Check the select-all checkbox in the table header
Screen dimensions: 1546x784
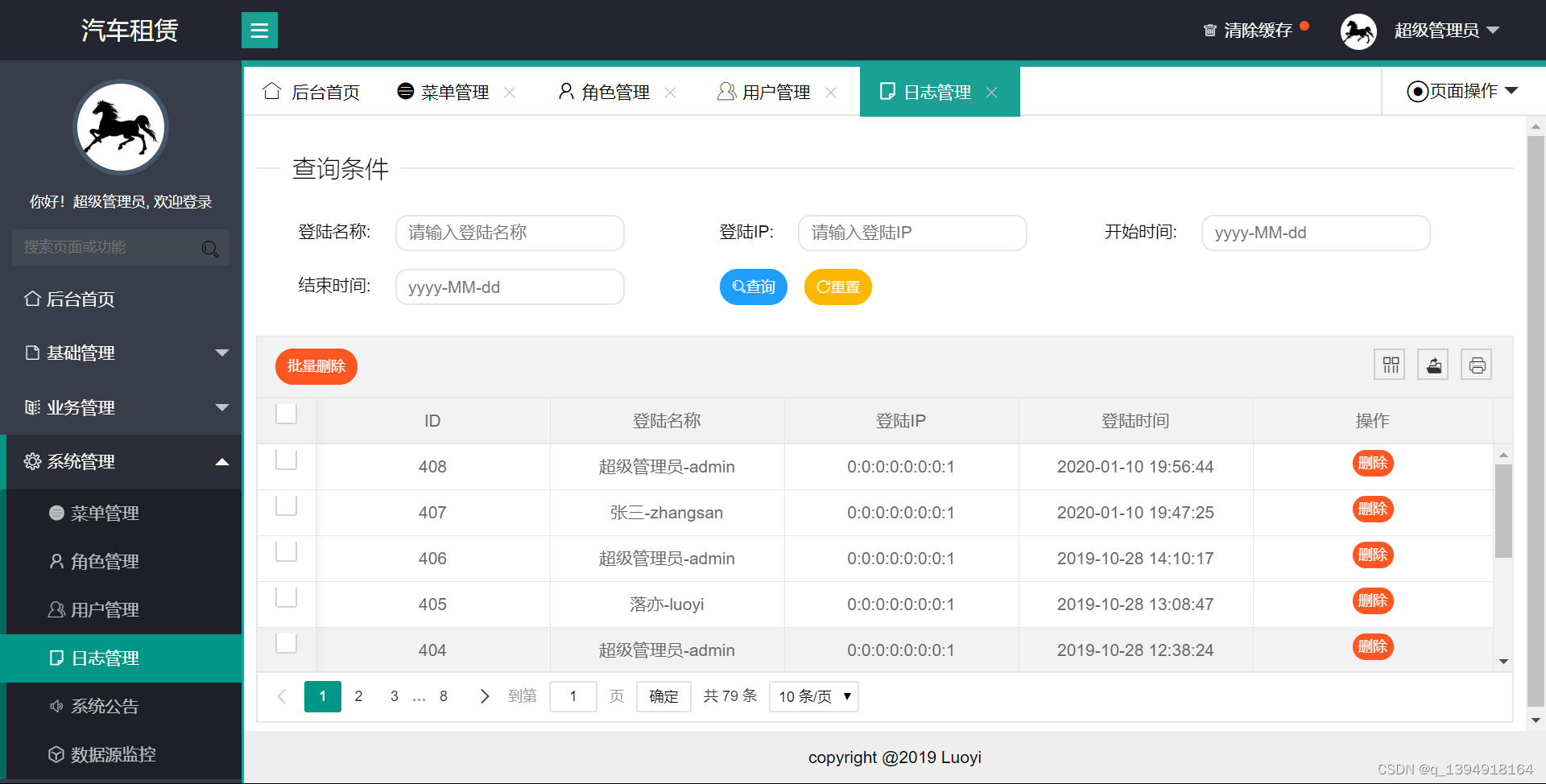tap(286, 413)
